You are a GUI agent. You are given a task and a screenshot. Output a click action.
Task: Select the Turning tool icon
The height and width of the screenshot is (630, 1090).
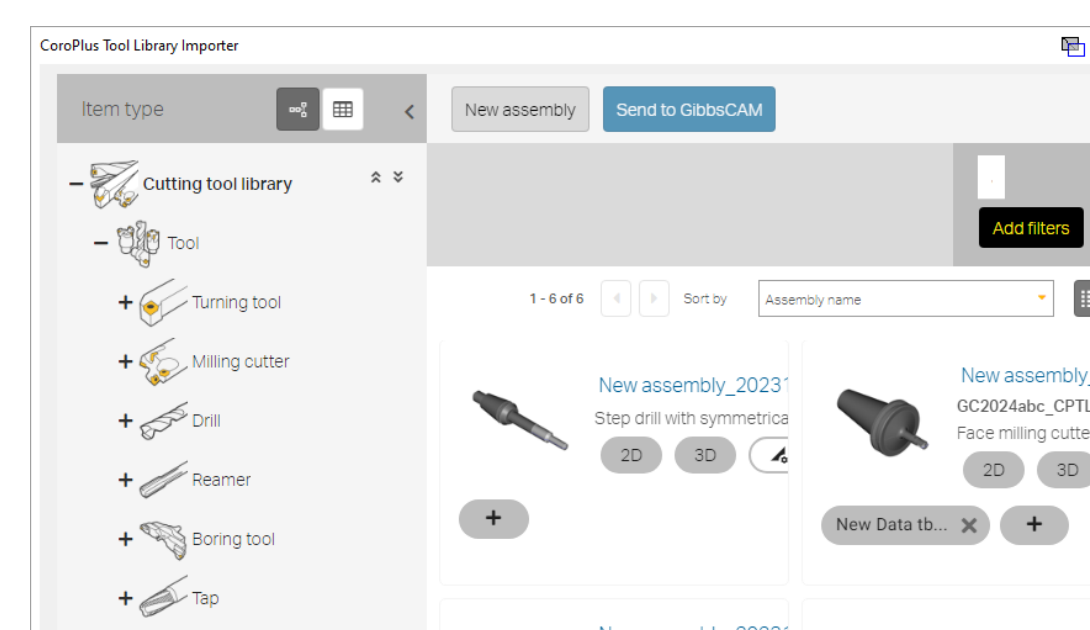point(163,302)
